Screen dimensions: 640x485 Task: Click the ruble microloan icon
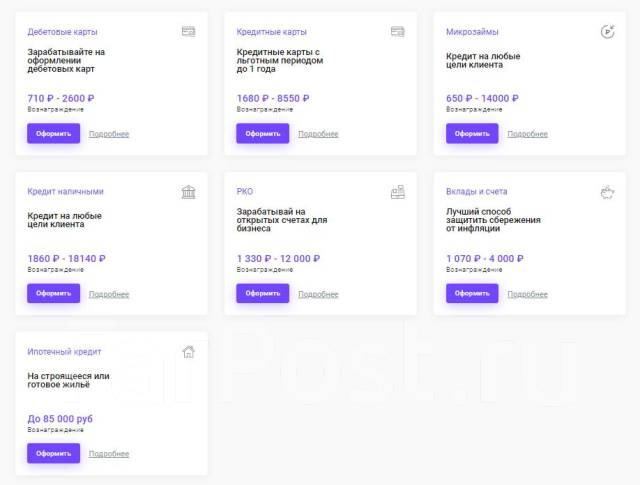(606, 32)
